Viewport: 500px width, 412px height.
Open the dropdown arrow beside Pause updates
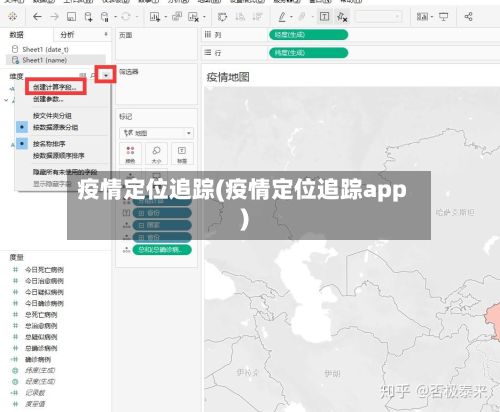click(116, 17)
